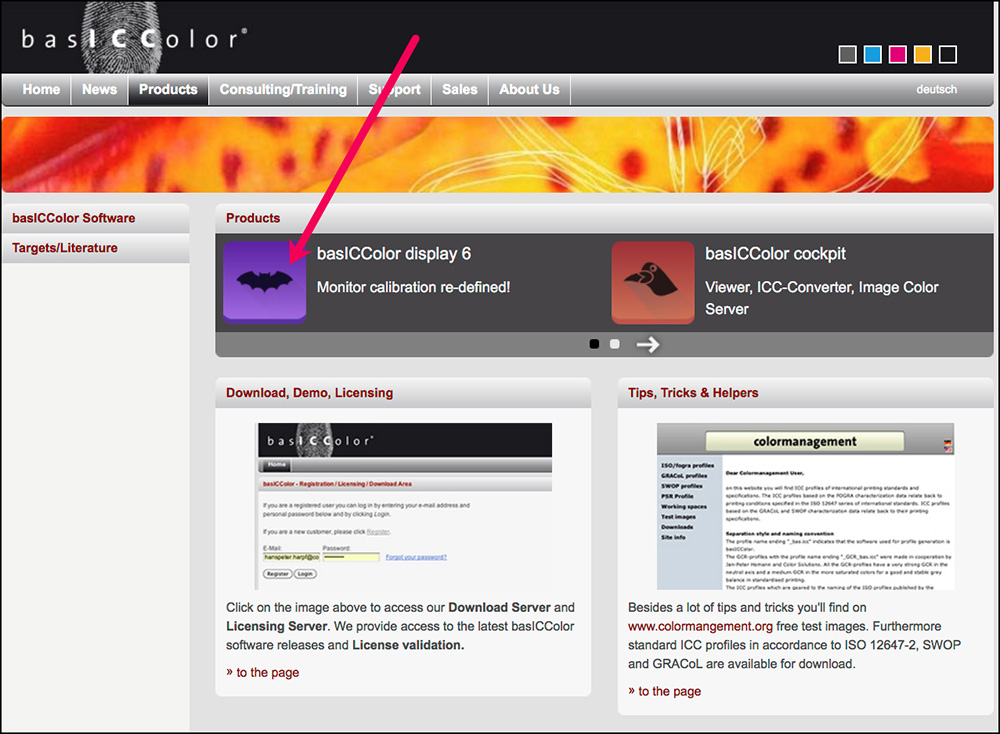The width and height of the screenshot is (1000, 734).
Task: Select the first carousel page dot
Action: pyautogui.click(x=594, y=344)
